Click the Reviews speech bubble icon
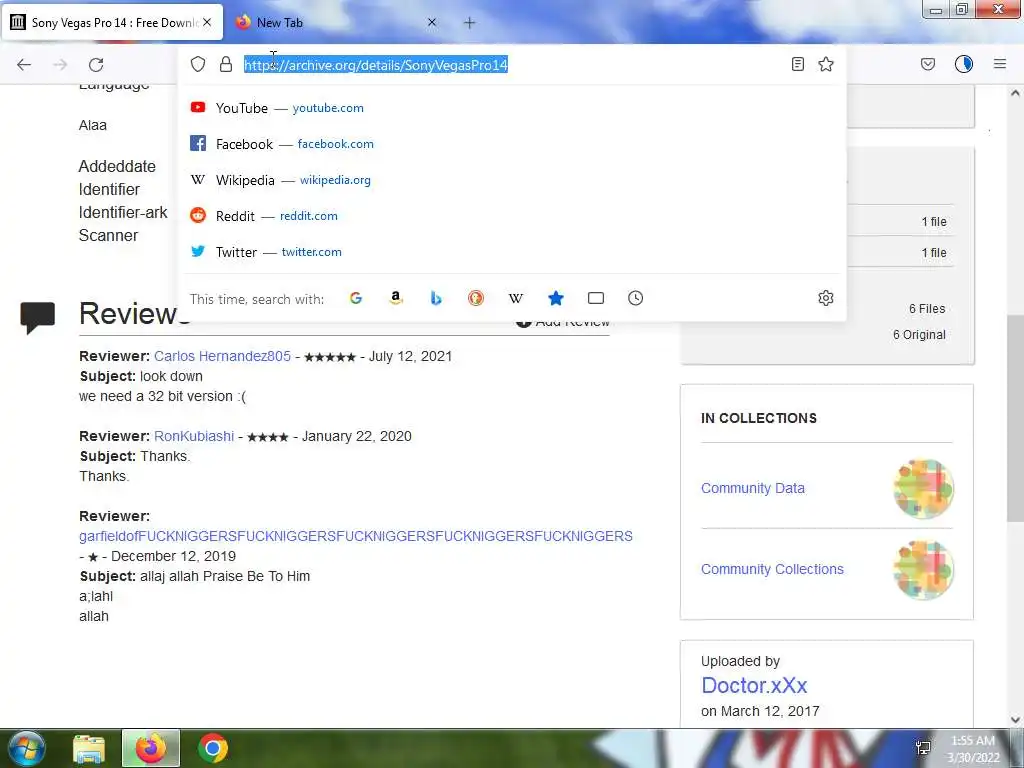 click(x=37, y=318)
